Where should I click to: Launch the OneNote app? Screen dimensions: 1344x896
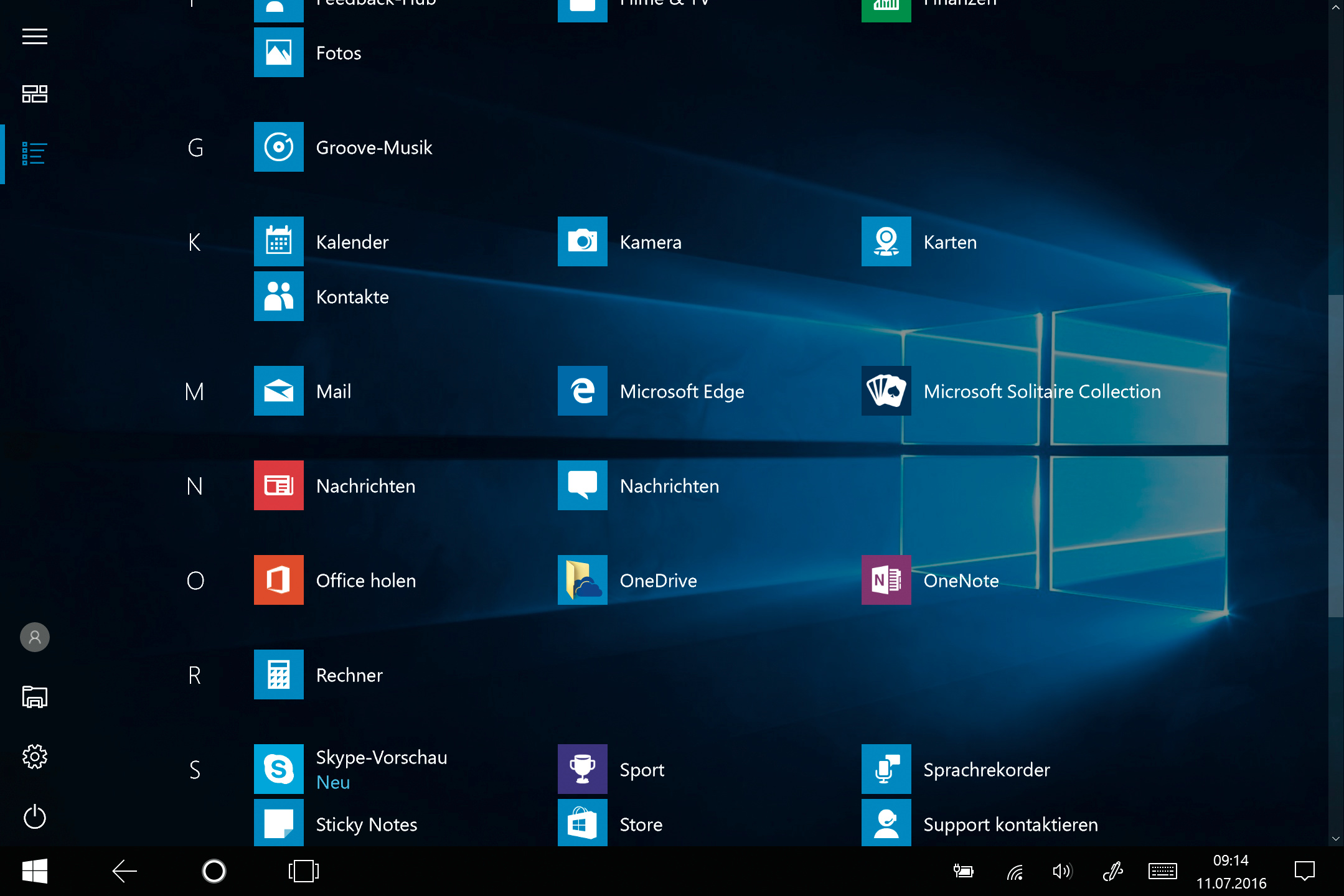[886, 580]
